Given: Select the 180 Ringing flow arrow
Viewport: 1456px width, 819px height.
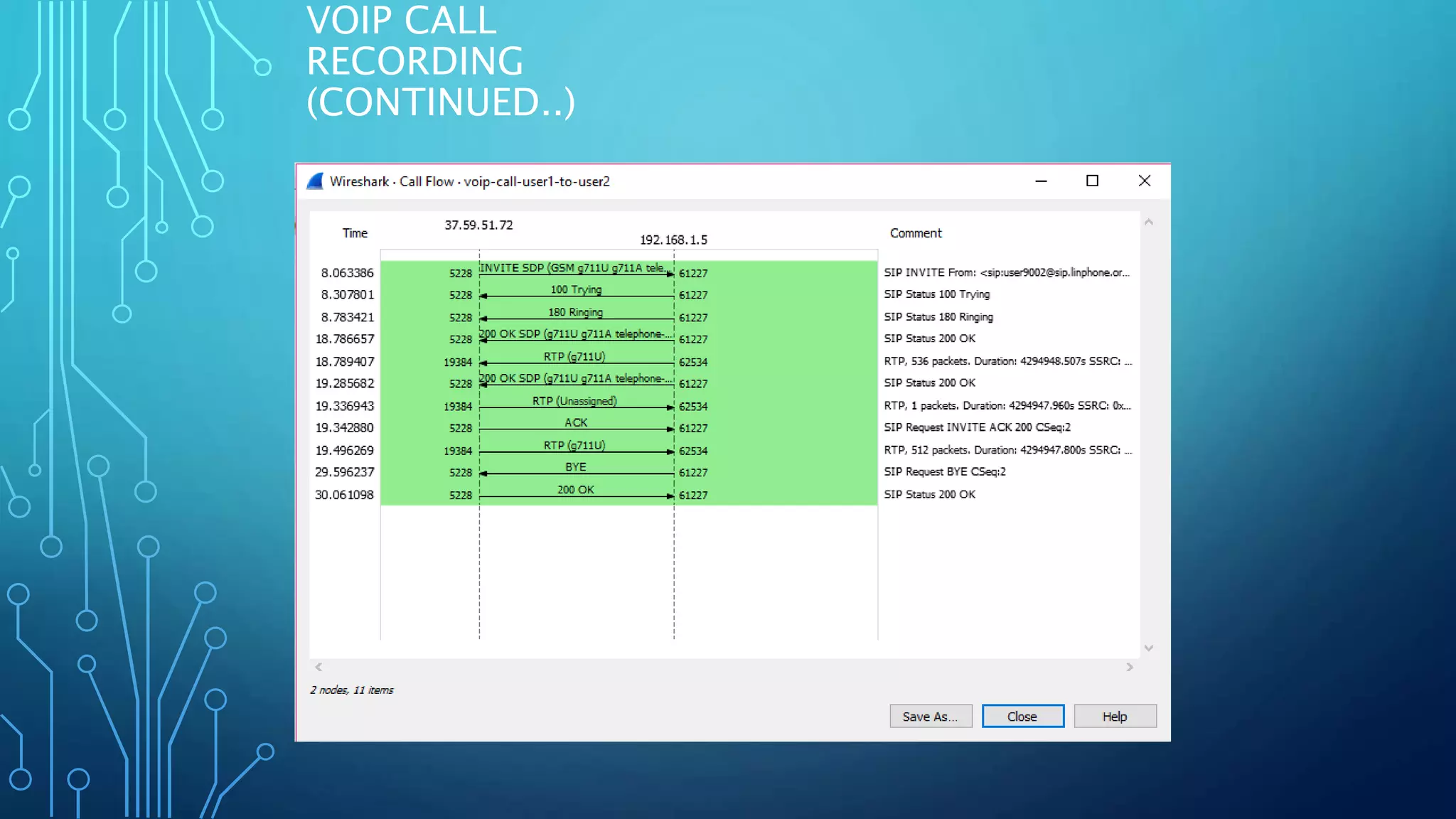Looking at the screenshot, I should [x=576, y=318].
